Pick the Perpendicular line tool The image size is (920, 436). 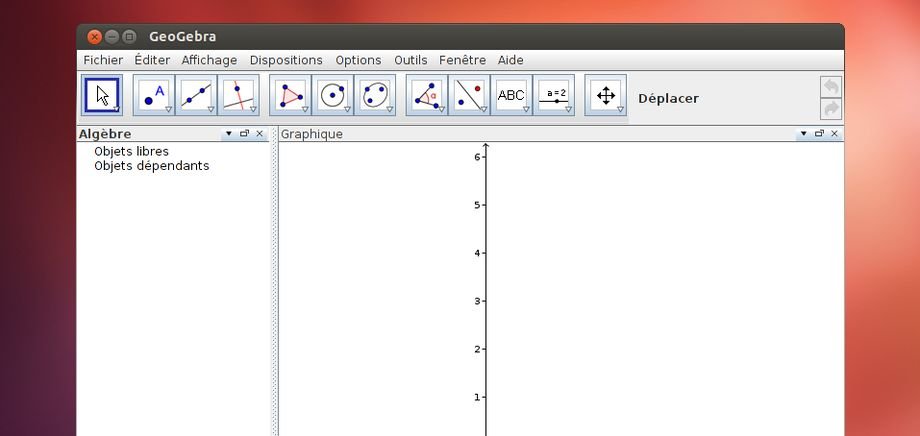(x=238, y=96)
